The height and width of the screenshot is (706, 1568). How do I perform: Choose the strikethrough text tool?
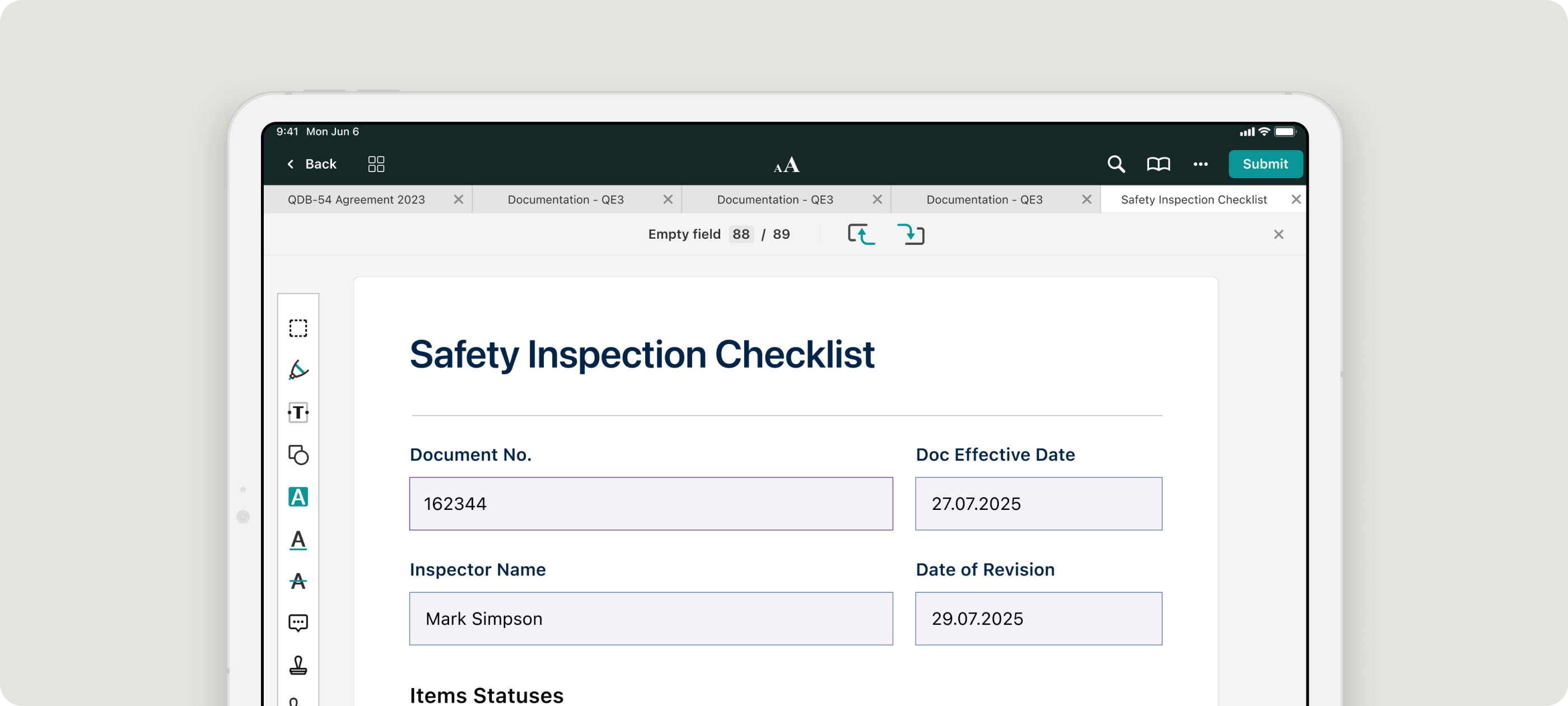coord(298,581)
